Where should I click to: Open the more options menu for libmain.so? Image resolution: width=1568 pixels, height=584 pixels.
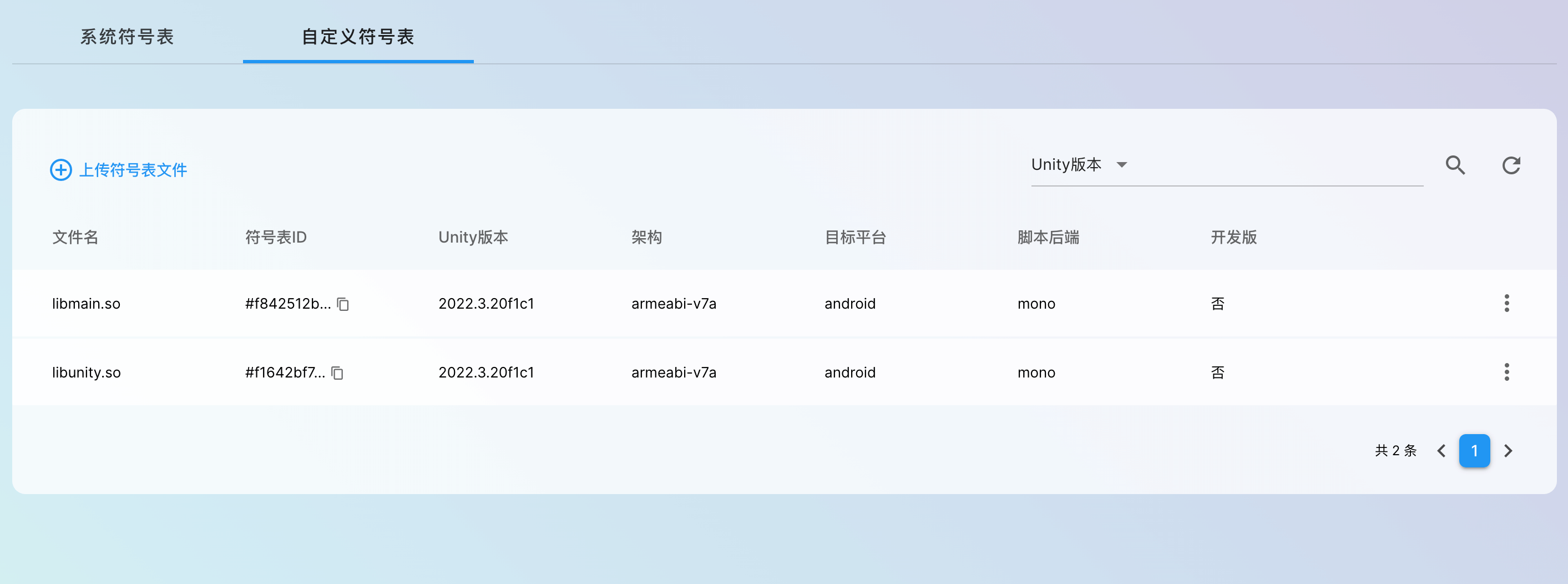1506,303
